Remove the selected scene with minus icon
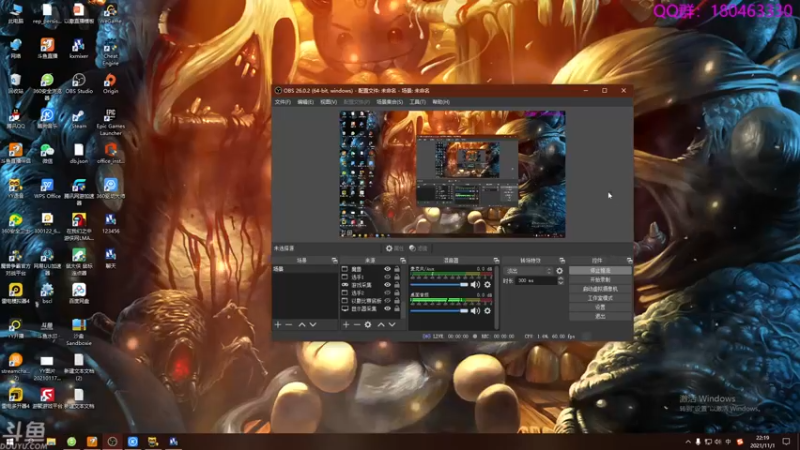The image size is (800, 450). (x=289, y=324)
